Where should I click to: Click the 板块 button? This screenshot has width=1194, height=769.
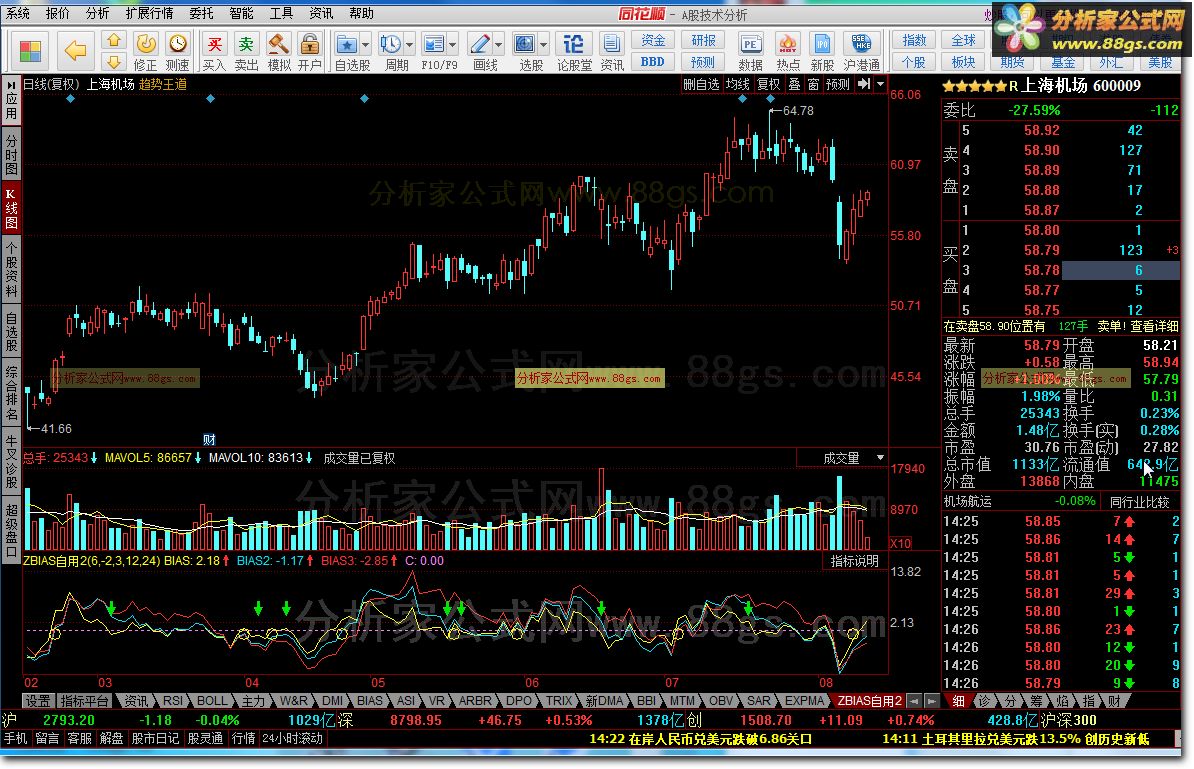tap(963, 62)
